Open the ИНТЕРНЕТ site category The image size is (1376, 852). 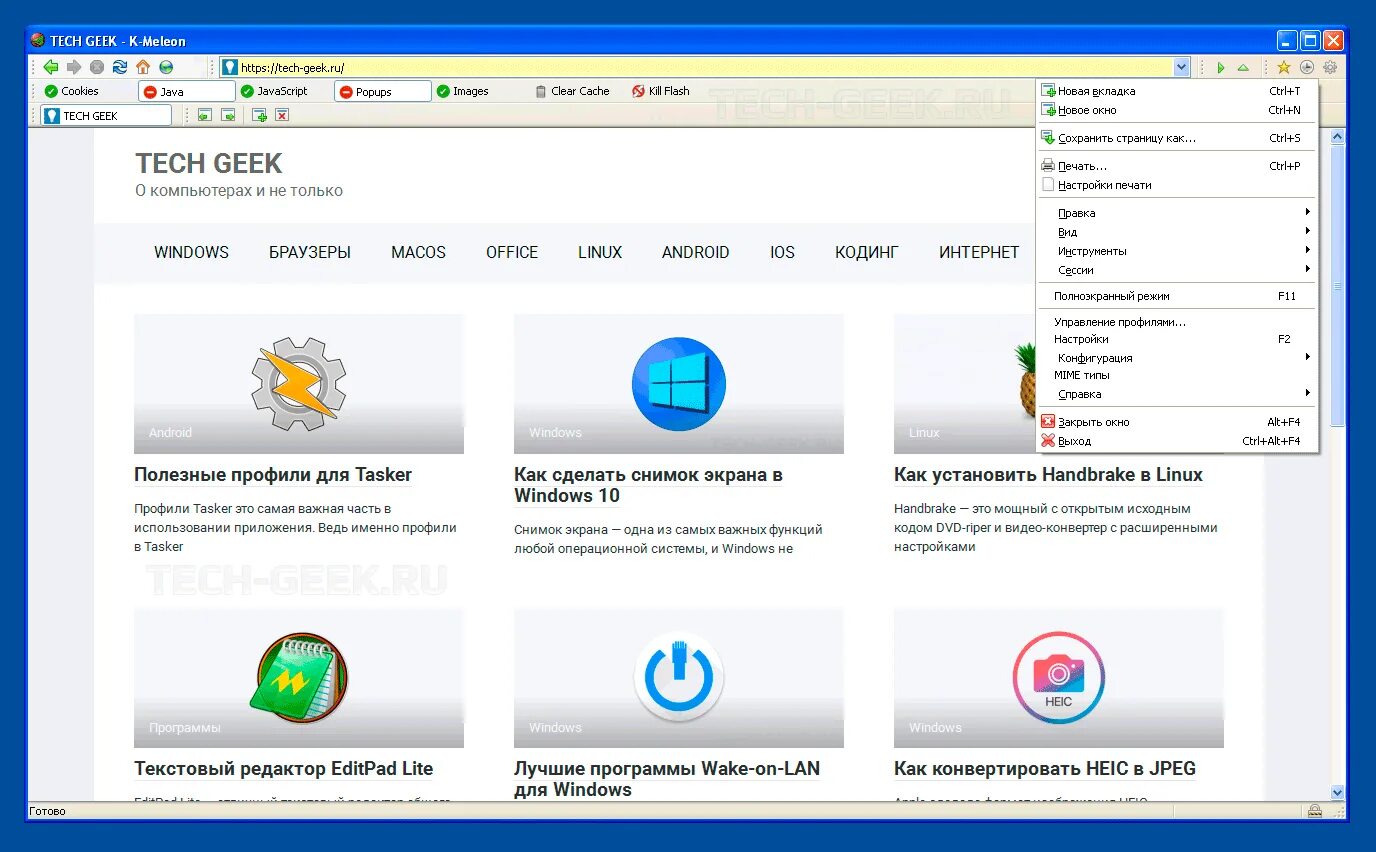coord(979,252)
